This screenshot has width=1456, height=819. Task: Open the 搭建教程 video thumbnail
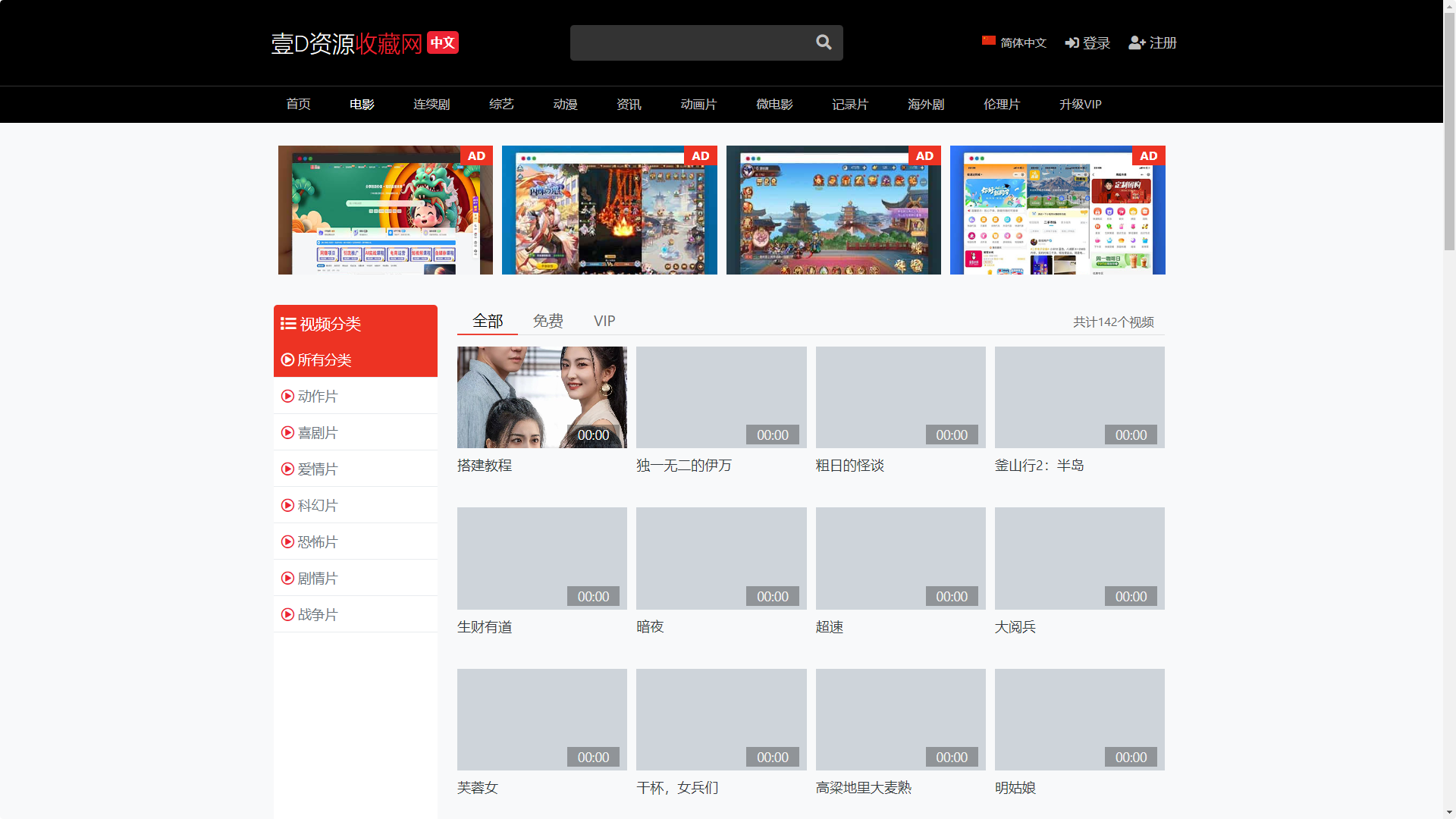coord(541,397)
